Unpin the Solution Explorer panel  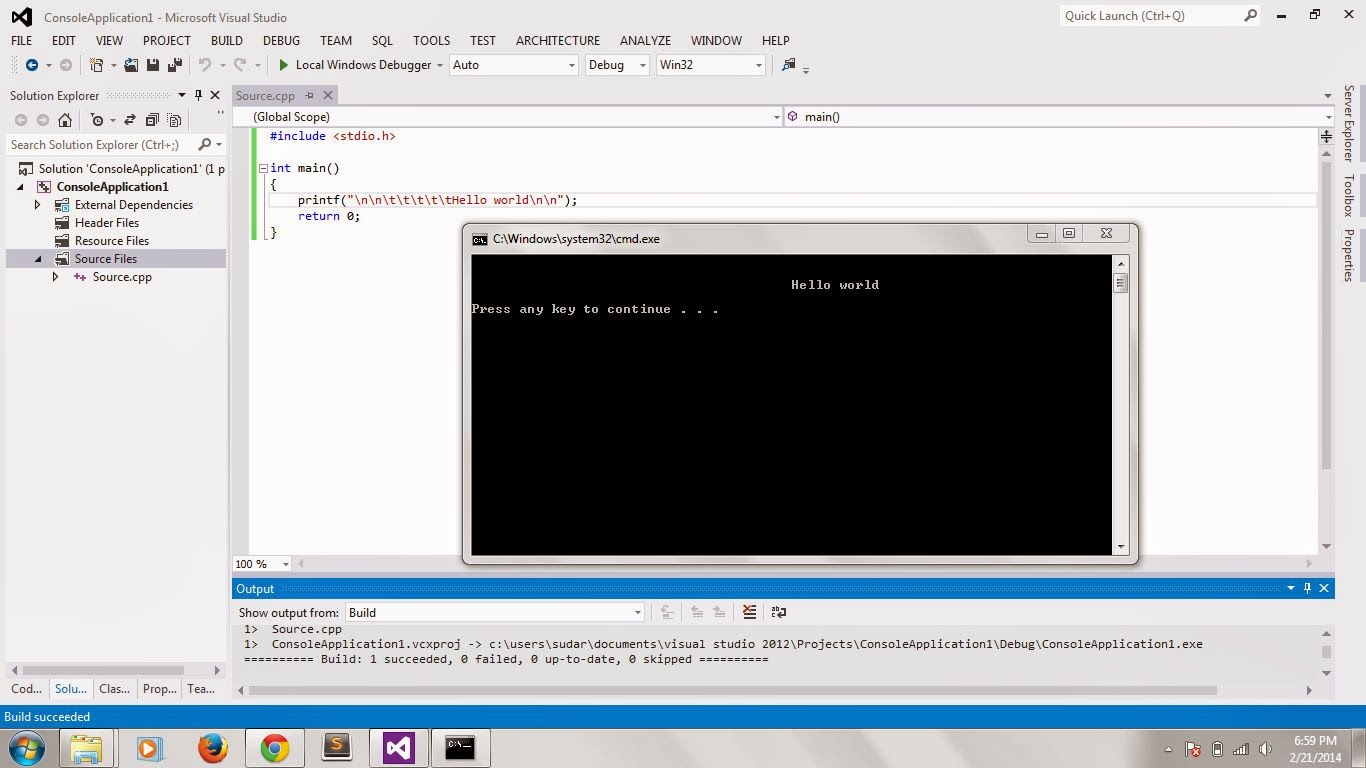(x=198, y=95)
